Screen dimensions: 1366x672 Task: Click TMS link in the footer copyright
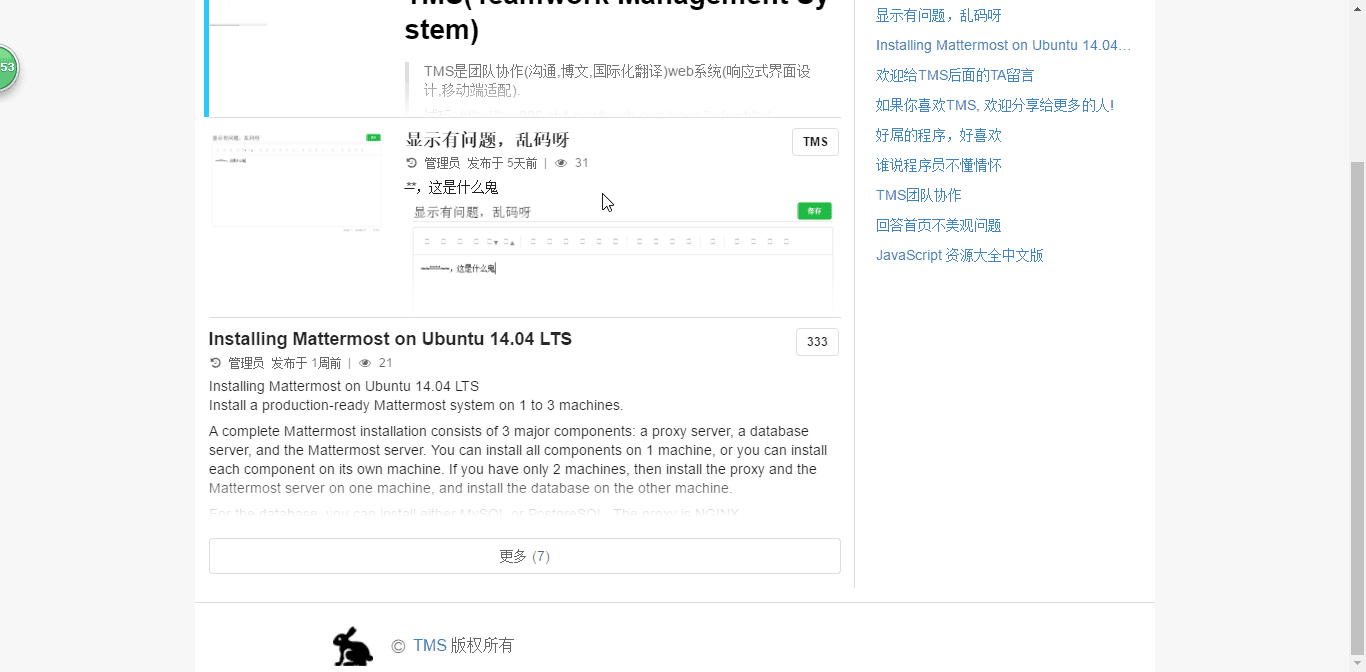(428, 645)
